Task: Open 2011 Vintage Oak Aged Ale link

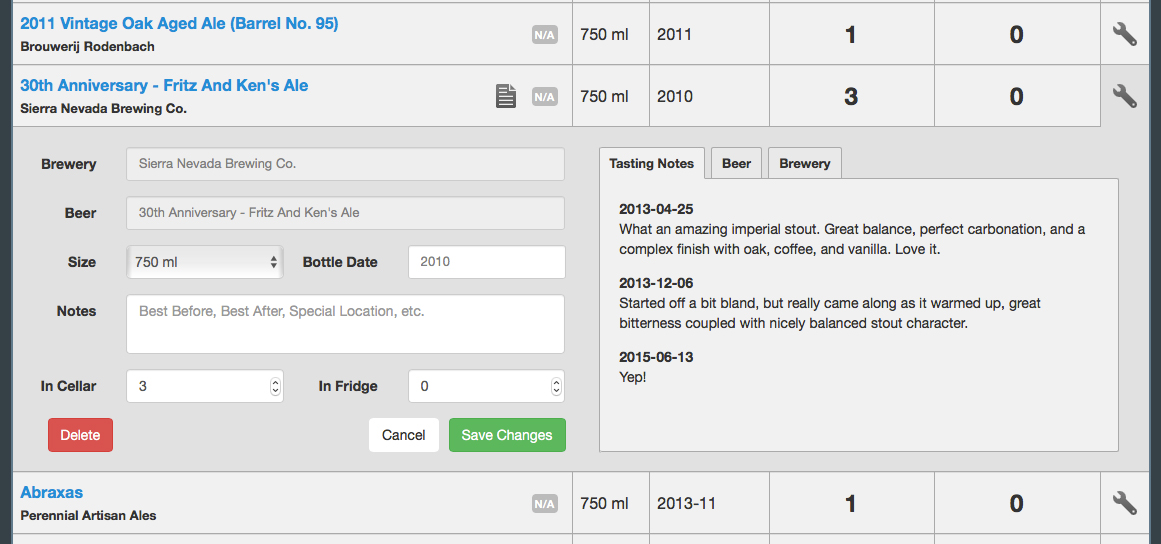Action: click(x=179, y=23)
